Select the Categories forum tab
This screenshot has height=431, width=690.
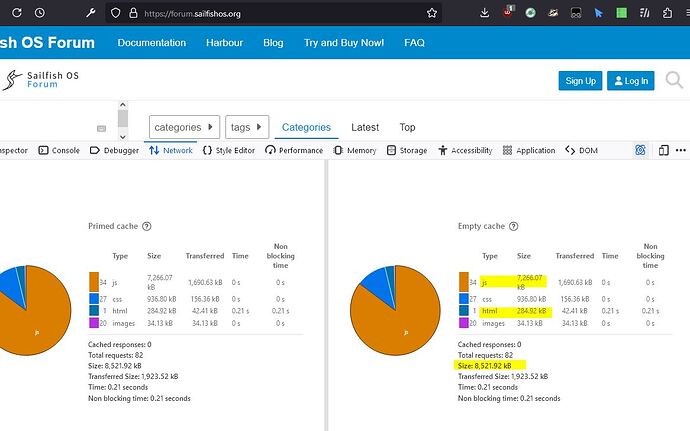(x=306, y=127)
